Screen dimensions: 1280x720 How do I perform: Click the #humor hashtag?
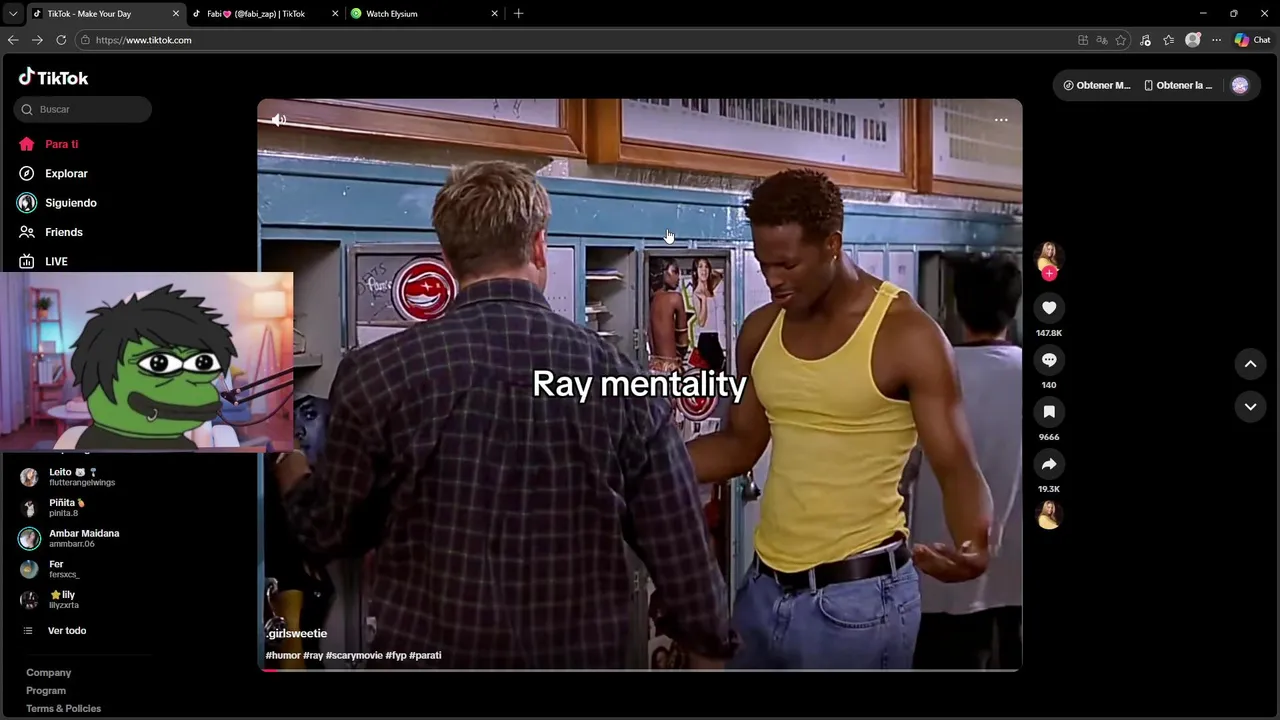click(283, 656)
